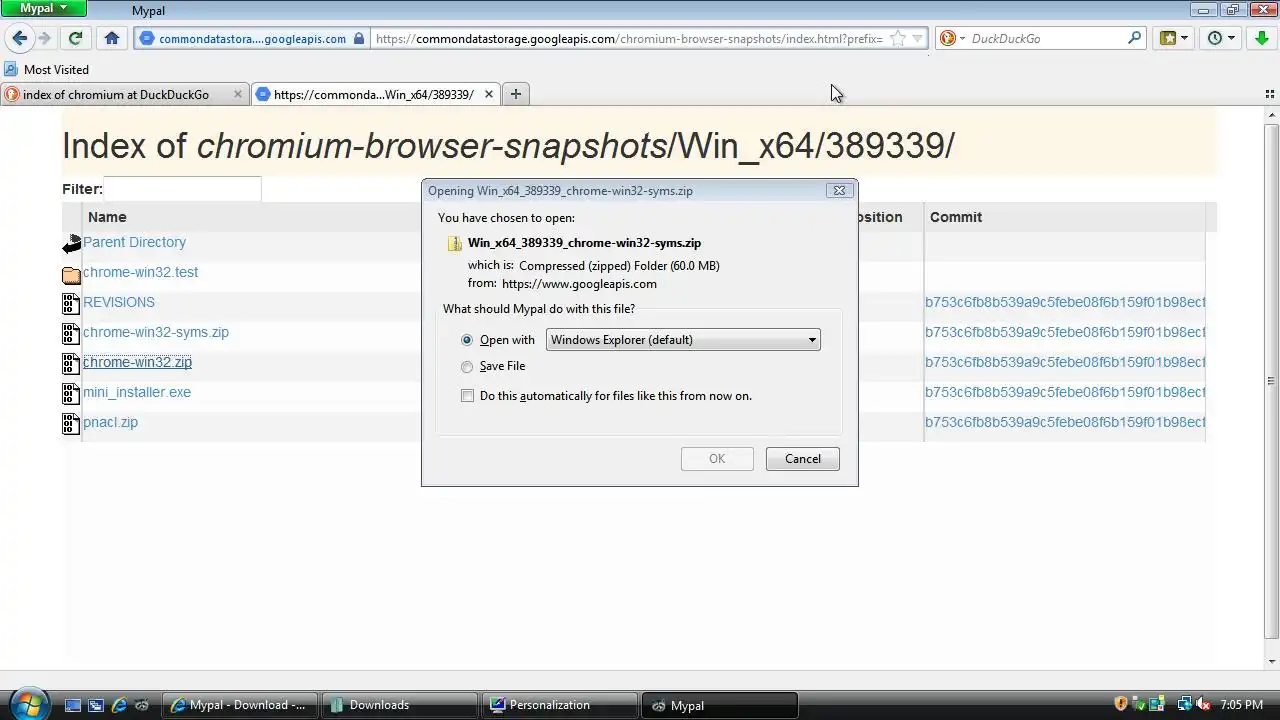The height and width of the screenshot is (720, 1280).
Task: Switch to Downloads taskbar window
Action: (x=399, y=705)
